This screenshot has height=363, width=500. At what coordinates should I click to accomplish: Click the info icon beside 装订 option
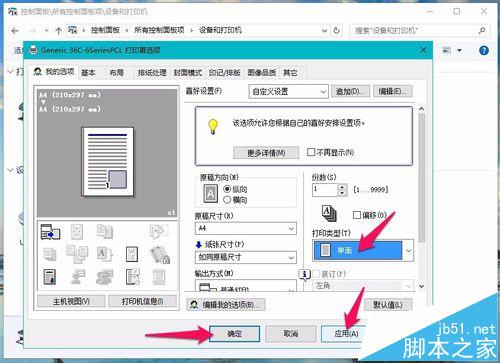[x=305, y=274]
